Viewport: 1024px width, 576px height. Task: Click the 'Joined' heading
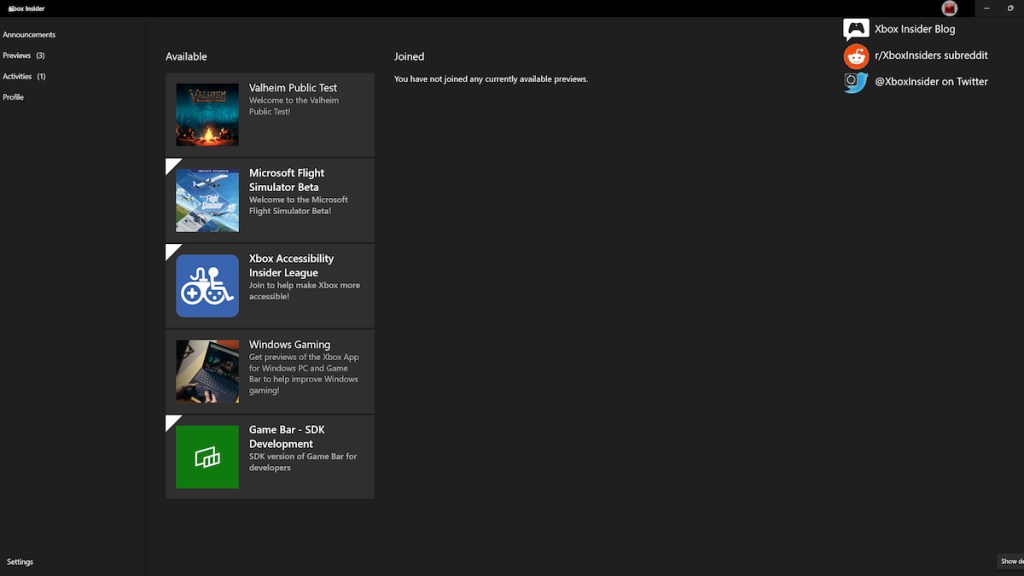click(409, 57)
